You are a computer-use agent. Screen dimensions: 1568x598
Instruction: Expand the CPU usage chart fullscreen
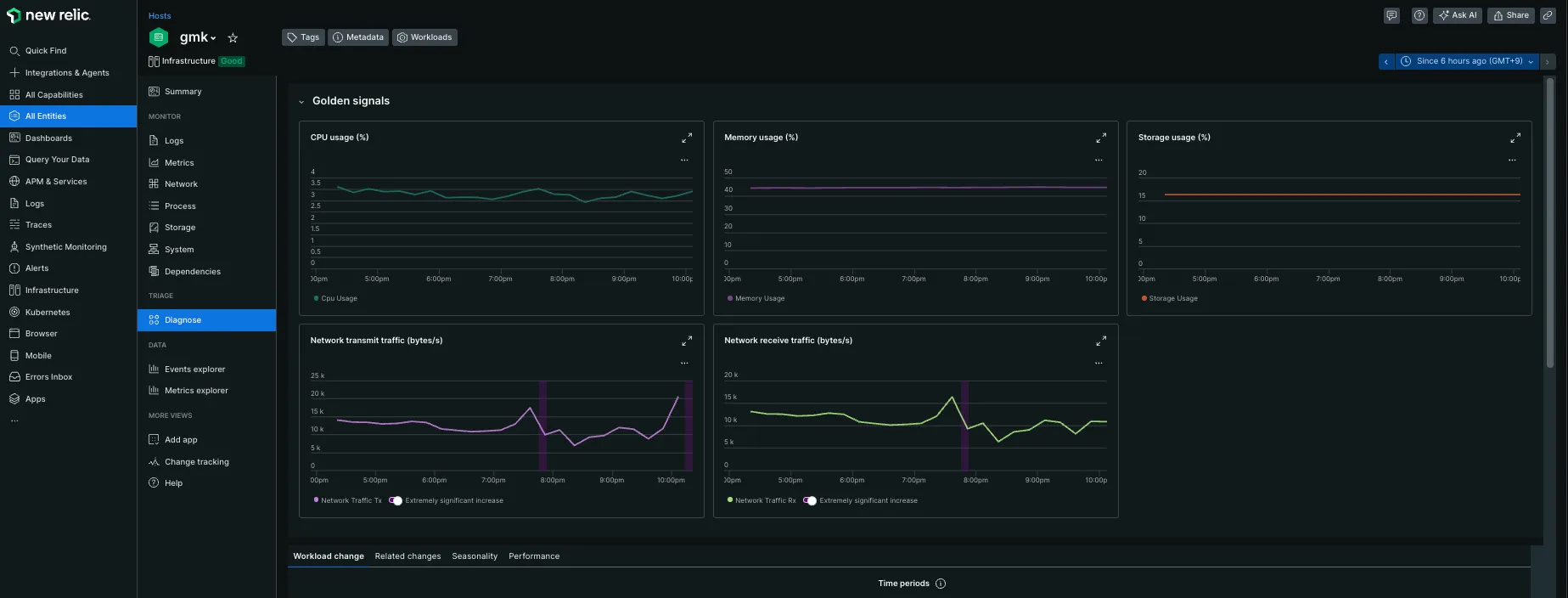[x=687, y=138]
